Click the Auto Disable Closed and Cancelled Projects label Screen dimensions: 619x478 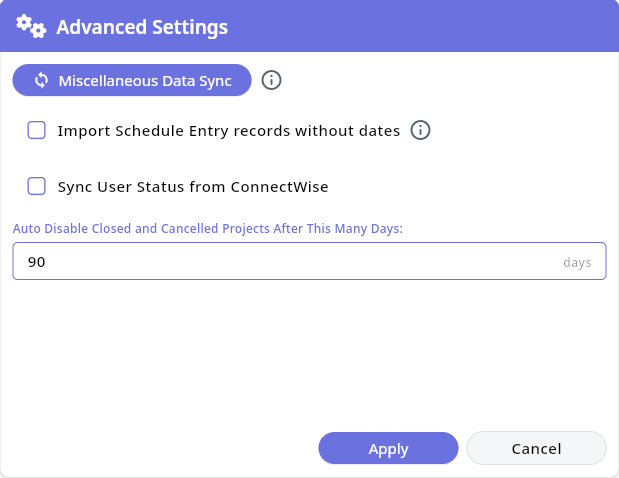(x=207, y=229)
